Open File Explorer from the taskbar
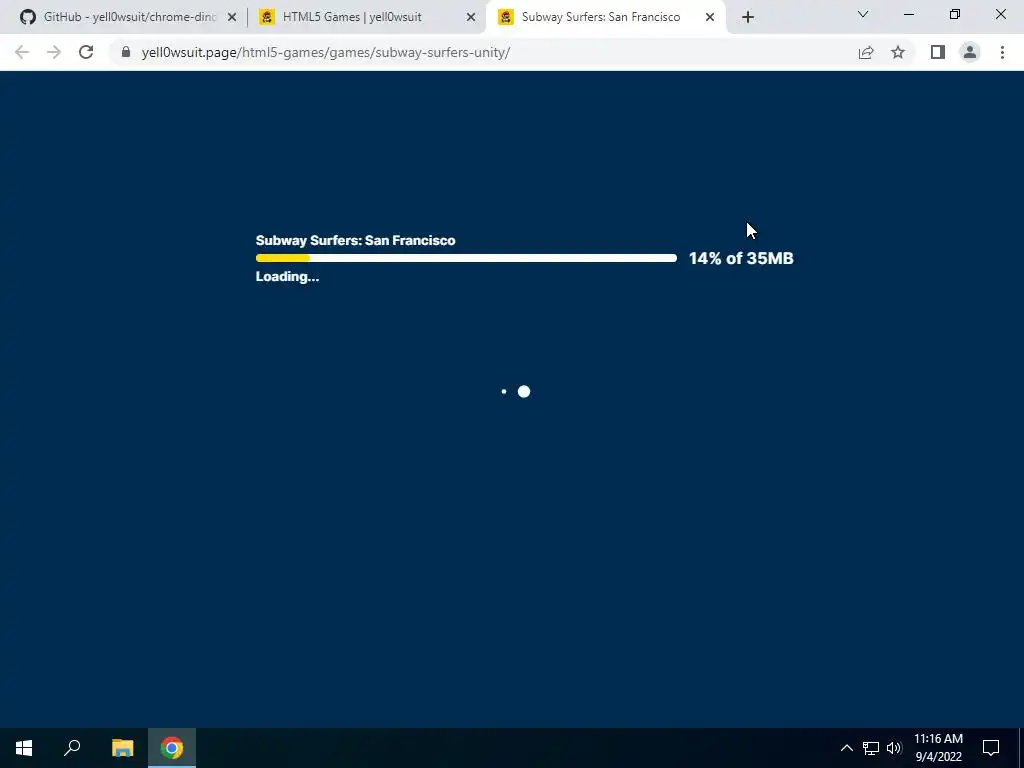Viewport: 1024px width, 768px height. (122, 748)
